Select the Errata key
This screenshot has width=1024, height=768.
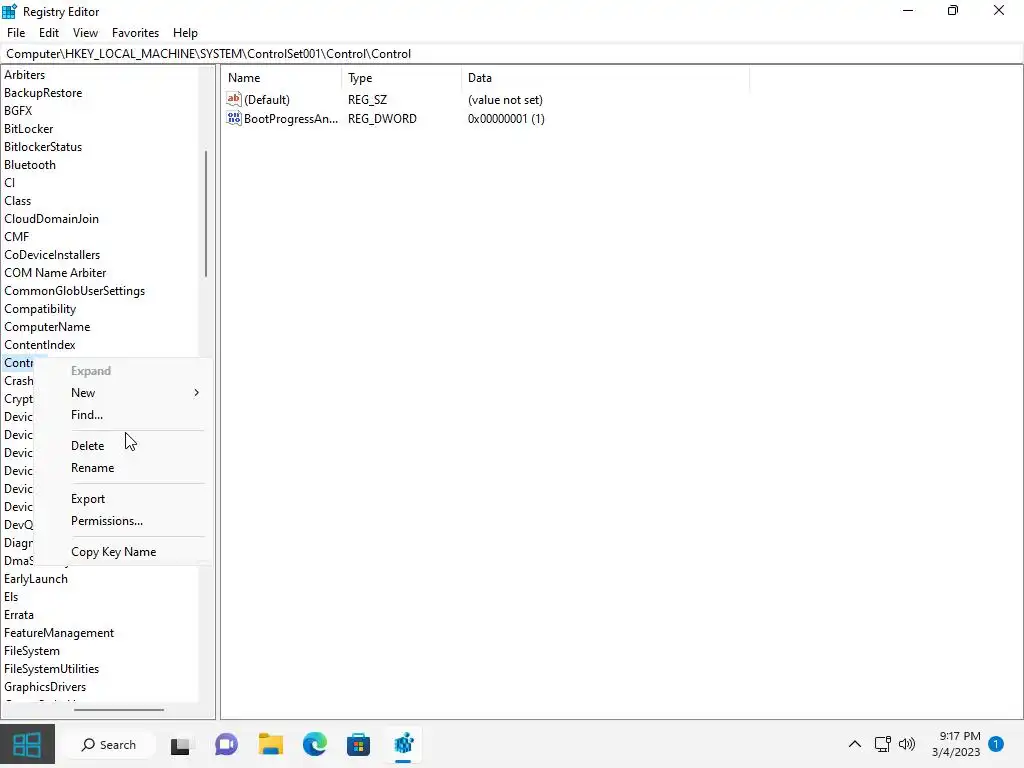tap(19, 615)
